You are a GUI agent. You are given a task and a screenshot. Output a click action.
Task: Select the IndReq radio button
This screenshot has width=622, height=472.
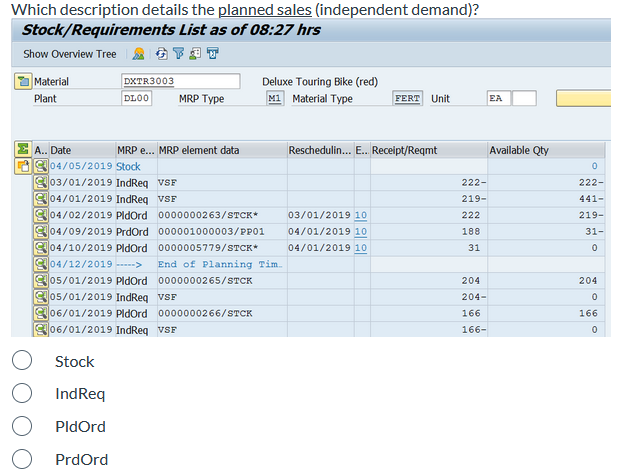point(22,393)
